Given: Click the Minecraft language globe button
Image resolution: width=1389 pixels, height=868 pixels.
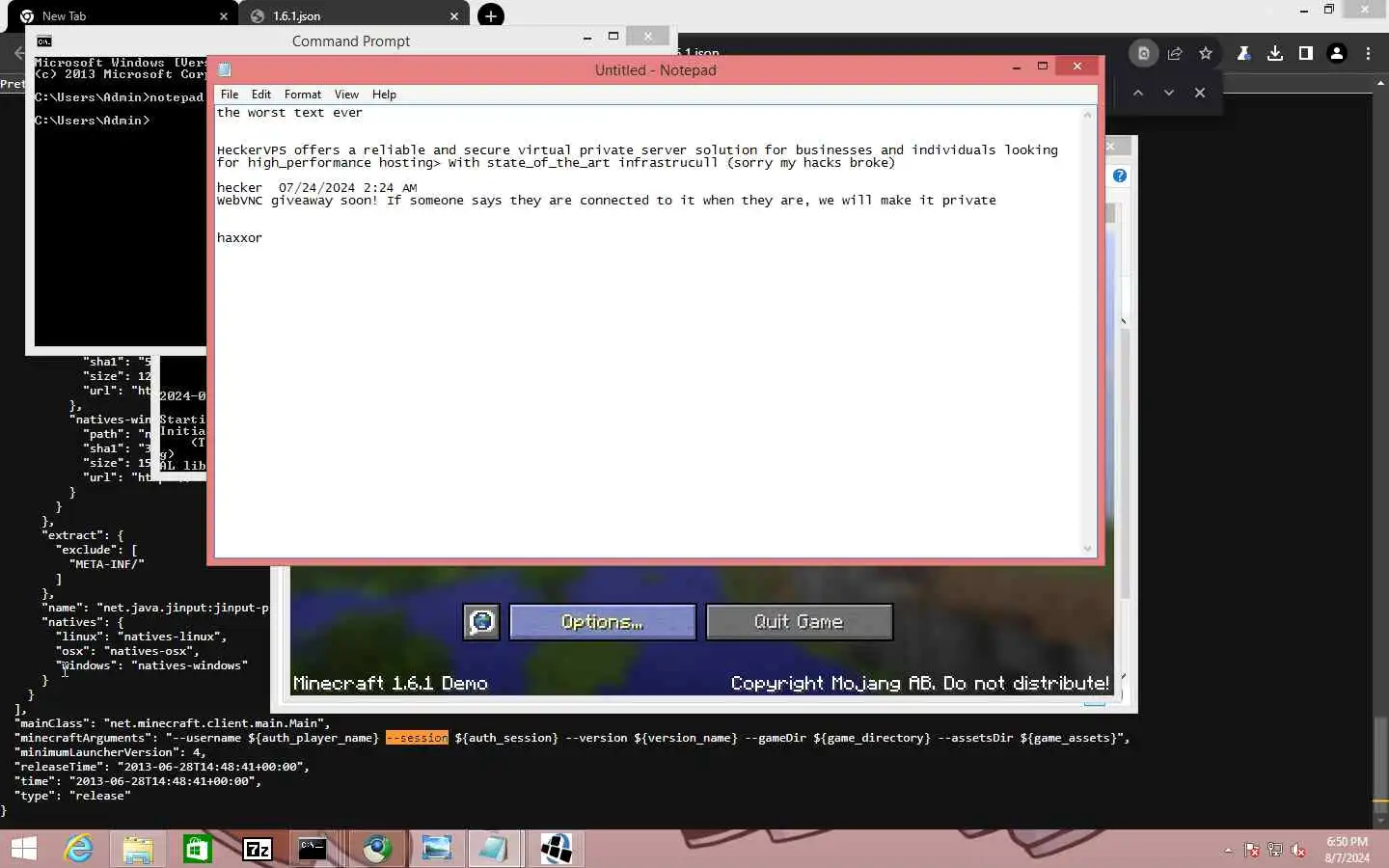Looking at the screenshot, I should (481, 622).
